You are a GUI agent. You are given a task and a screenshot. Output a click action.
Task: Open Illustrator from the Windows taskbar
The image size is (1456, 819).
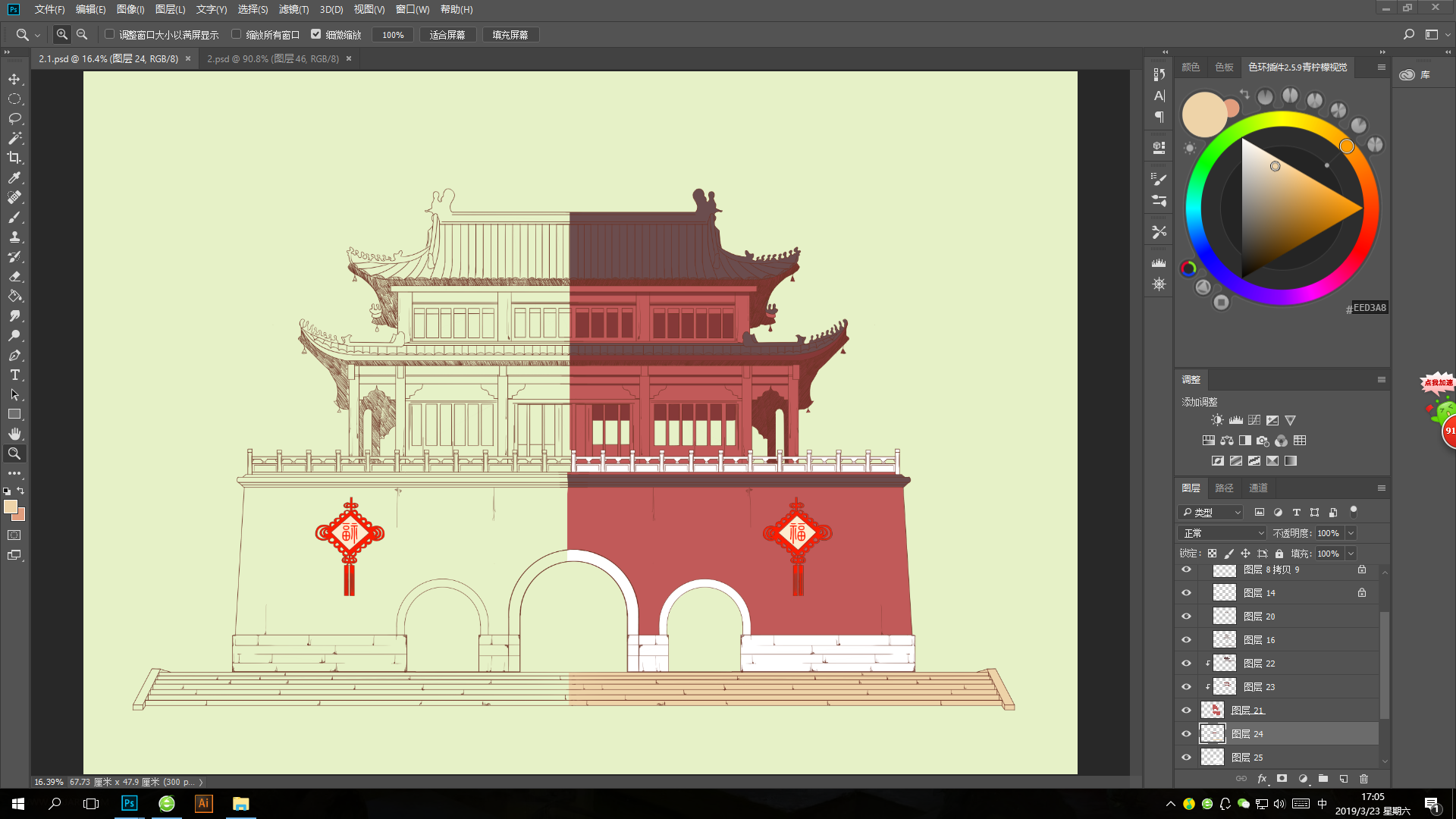click(203, 803)
